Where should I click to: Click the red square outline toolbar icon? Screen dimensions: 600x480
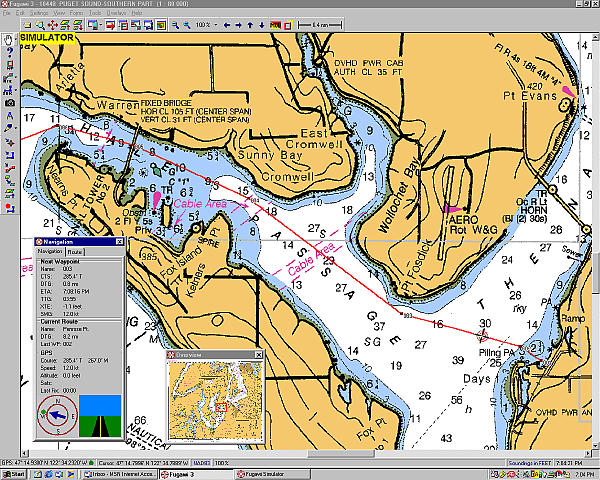pyautogui.click(x=288, y=25)
